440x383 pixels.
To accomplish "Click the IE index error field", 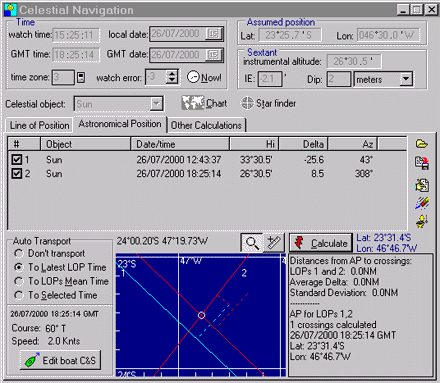I will [x=270, y=79].
